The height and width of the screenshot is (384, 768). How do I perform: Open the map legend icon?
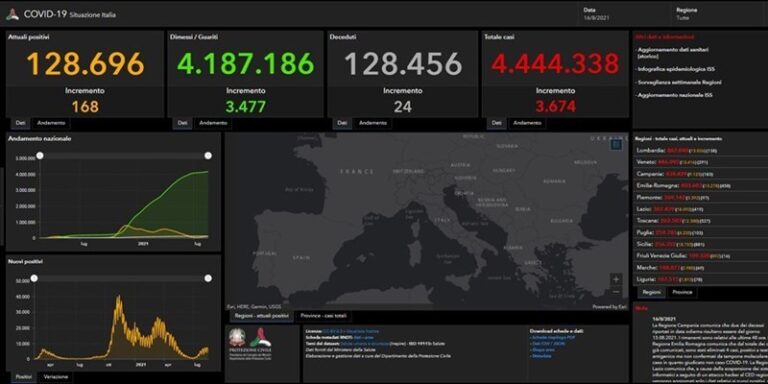(617, 144)
